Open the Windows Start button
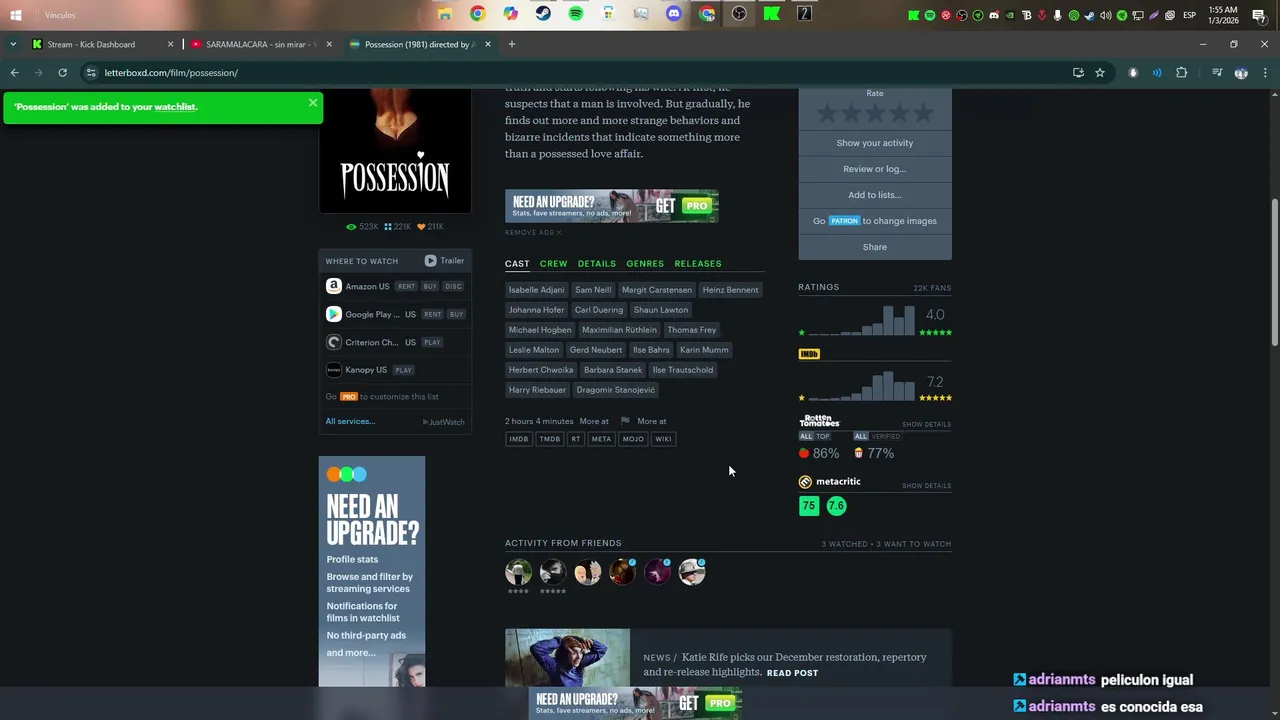The height and width of the screenshot is (720, 1280). (x=15, y=15)
